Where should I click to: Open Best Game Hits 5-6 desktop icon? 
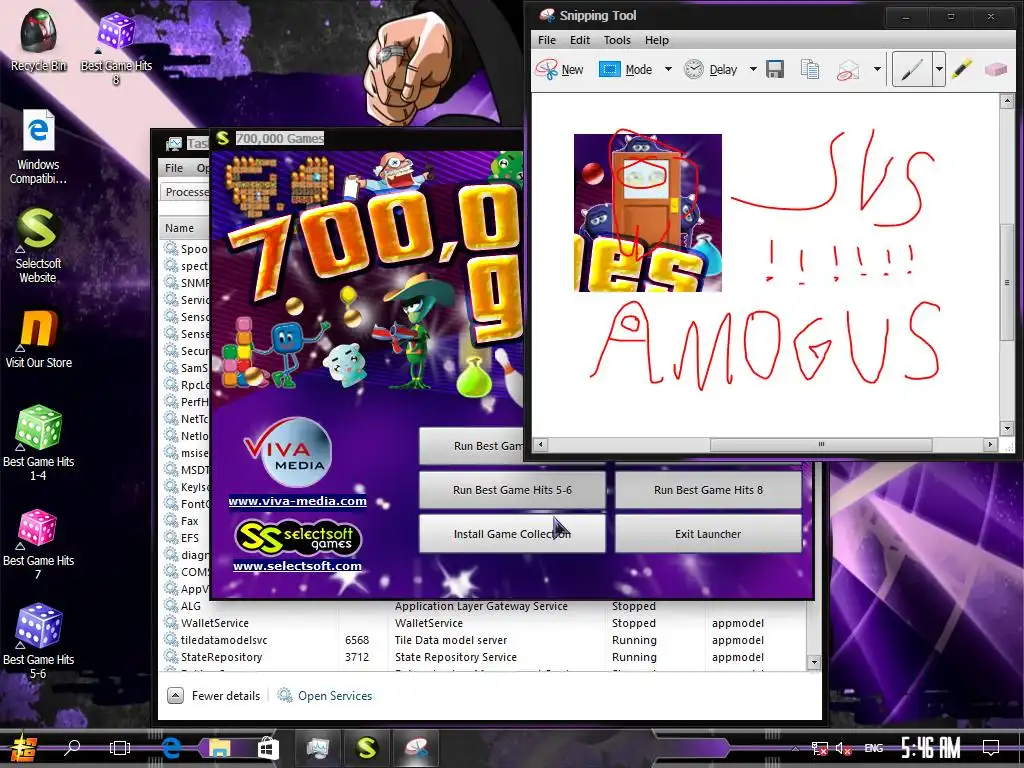click(x=39, y=641)
